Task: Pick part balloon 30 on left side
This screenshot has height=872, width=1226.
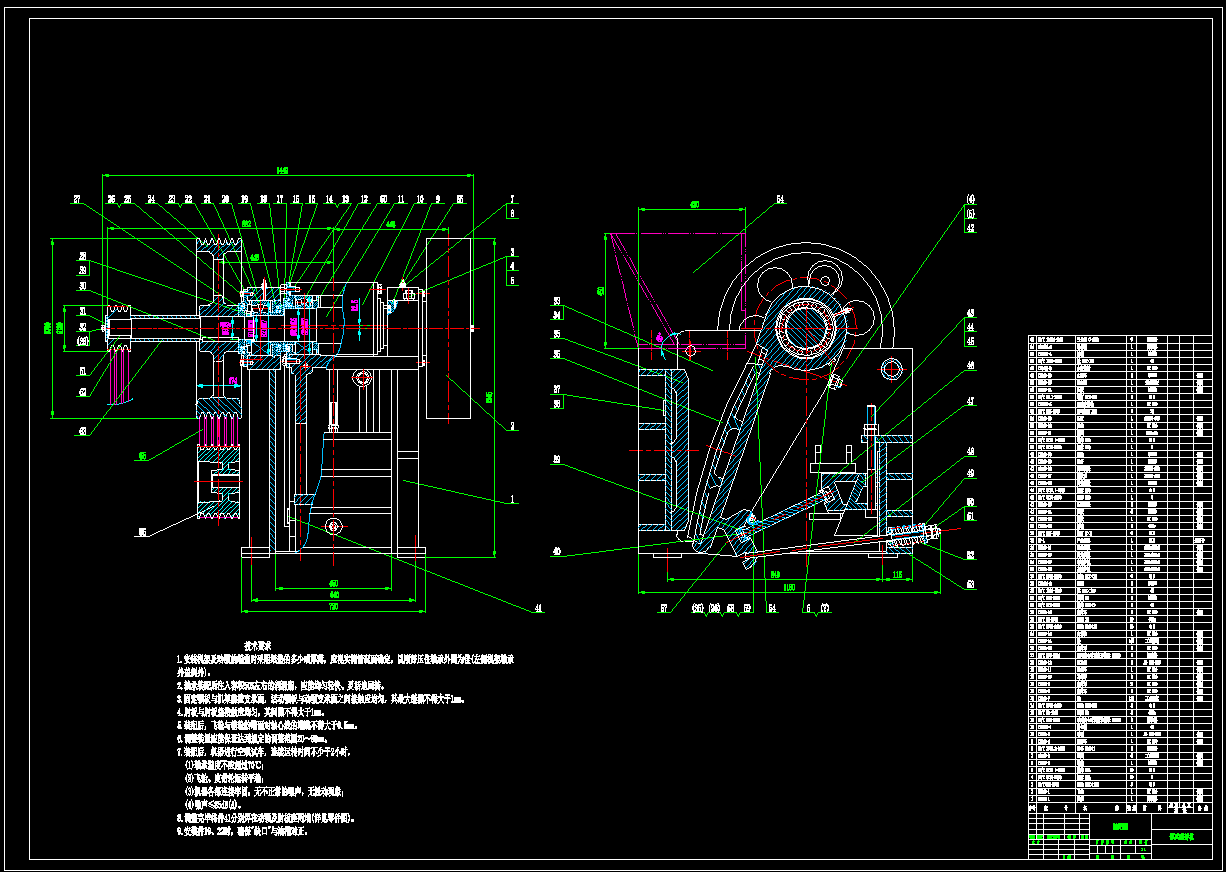Action: 83,285
